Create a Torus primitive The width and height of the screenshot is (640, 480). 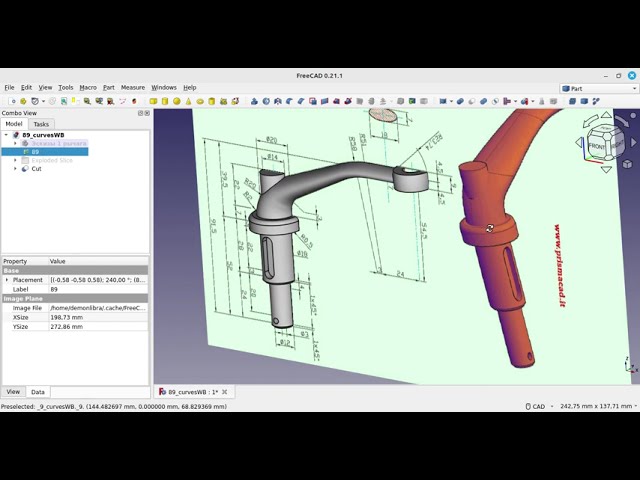(200, 101)
